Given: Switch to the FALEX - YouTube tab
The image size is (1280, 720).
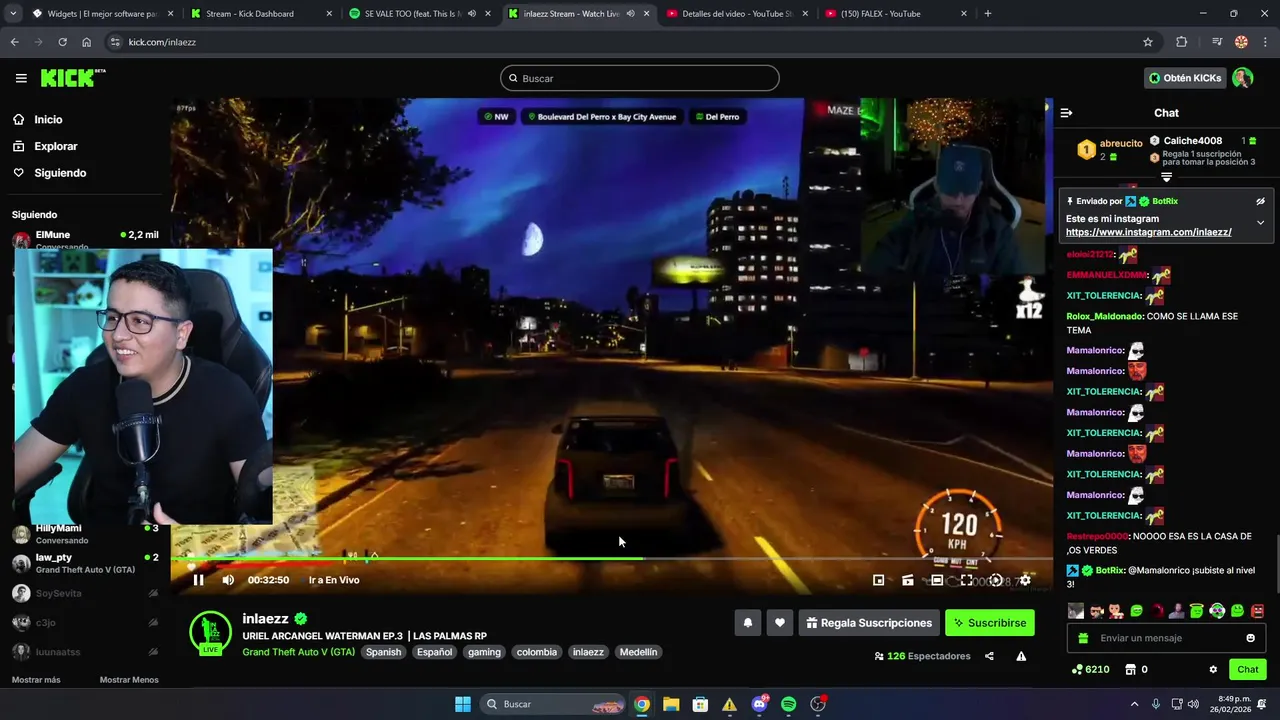Looking at the screenshot, I should [897, 14].
